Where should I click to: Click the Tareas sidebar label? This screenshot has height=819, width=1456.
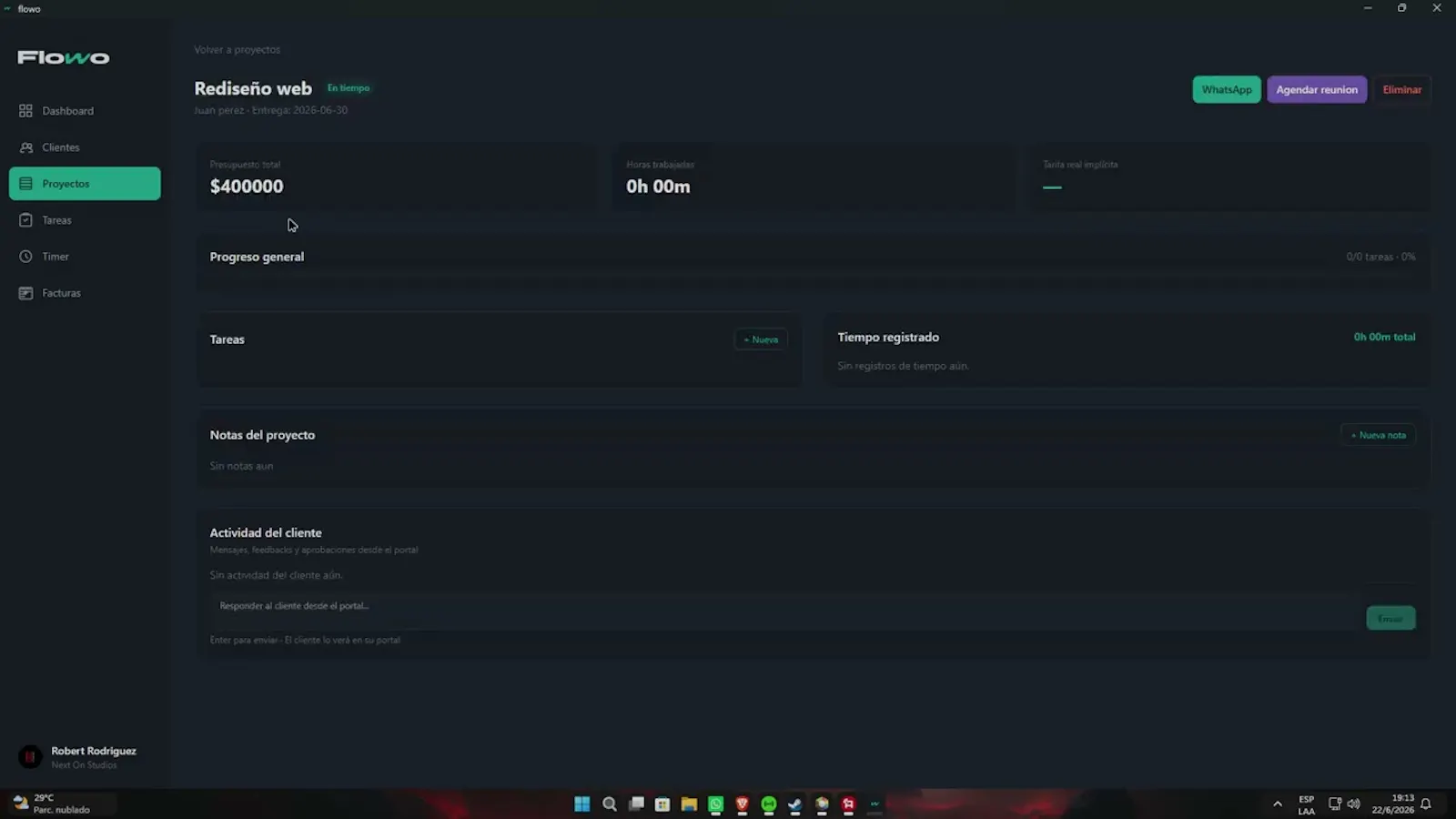click(56, 220)
